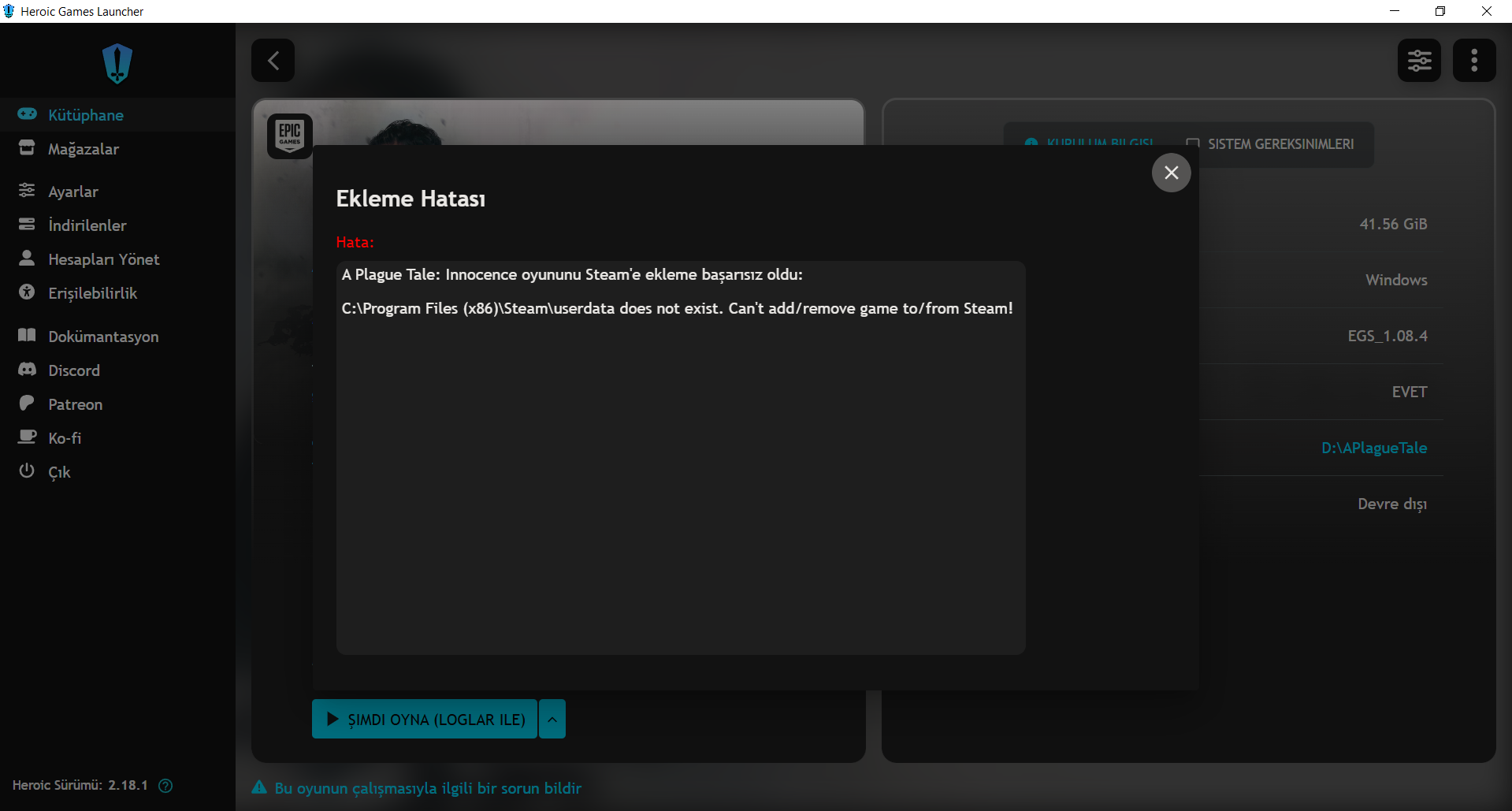Image resolution: width=1512 pixels, height=811 pixels.
Task: Click the Ekleme Hatası dialog title
Action: click(x=411, y=199)
